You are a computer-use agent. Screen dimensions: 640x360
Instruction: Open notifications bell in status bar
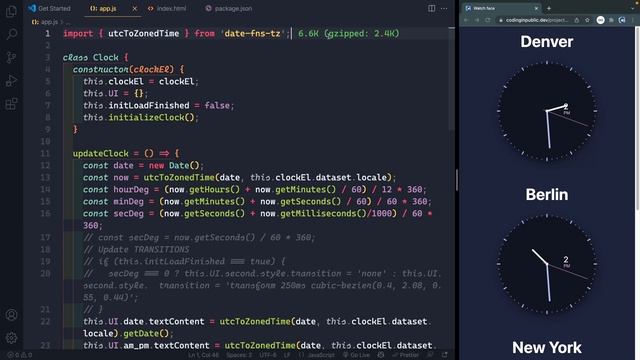tap(444, 355)
